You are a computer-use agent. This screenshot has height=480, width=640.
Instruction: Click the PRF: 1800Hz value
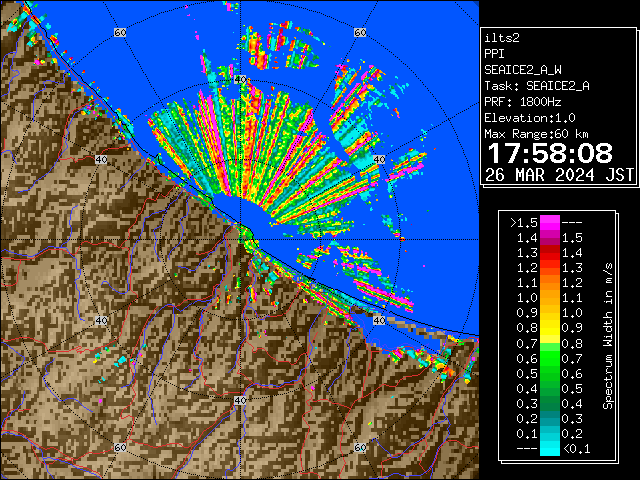[x=522, y=102]
